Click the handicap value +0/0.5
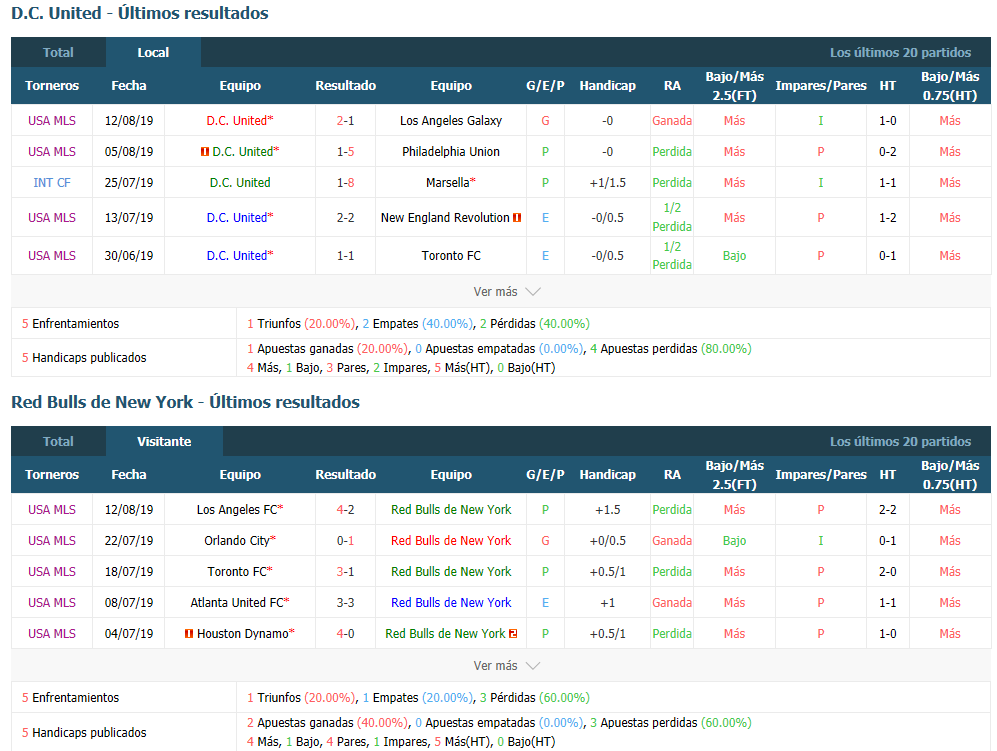This screenshot has width=997, height=751. click(x=607, y=541)
